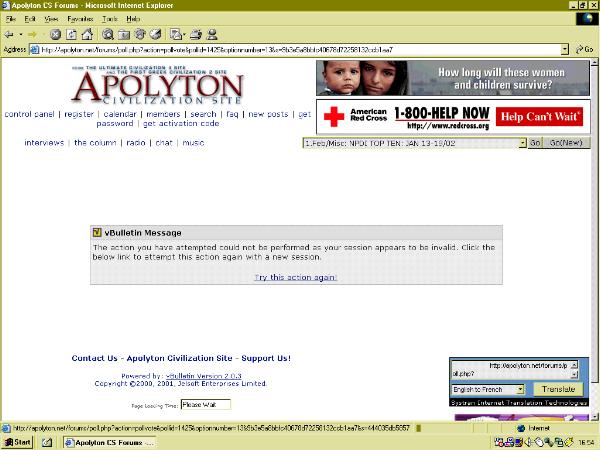Click the Forward arrow toolbar icon
600x450 pixels.
click(x=32, y=35)
